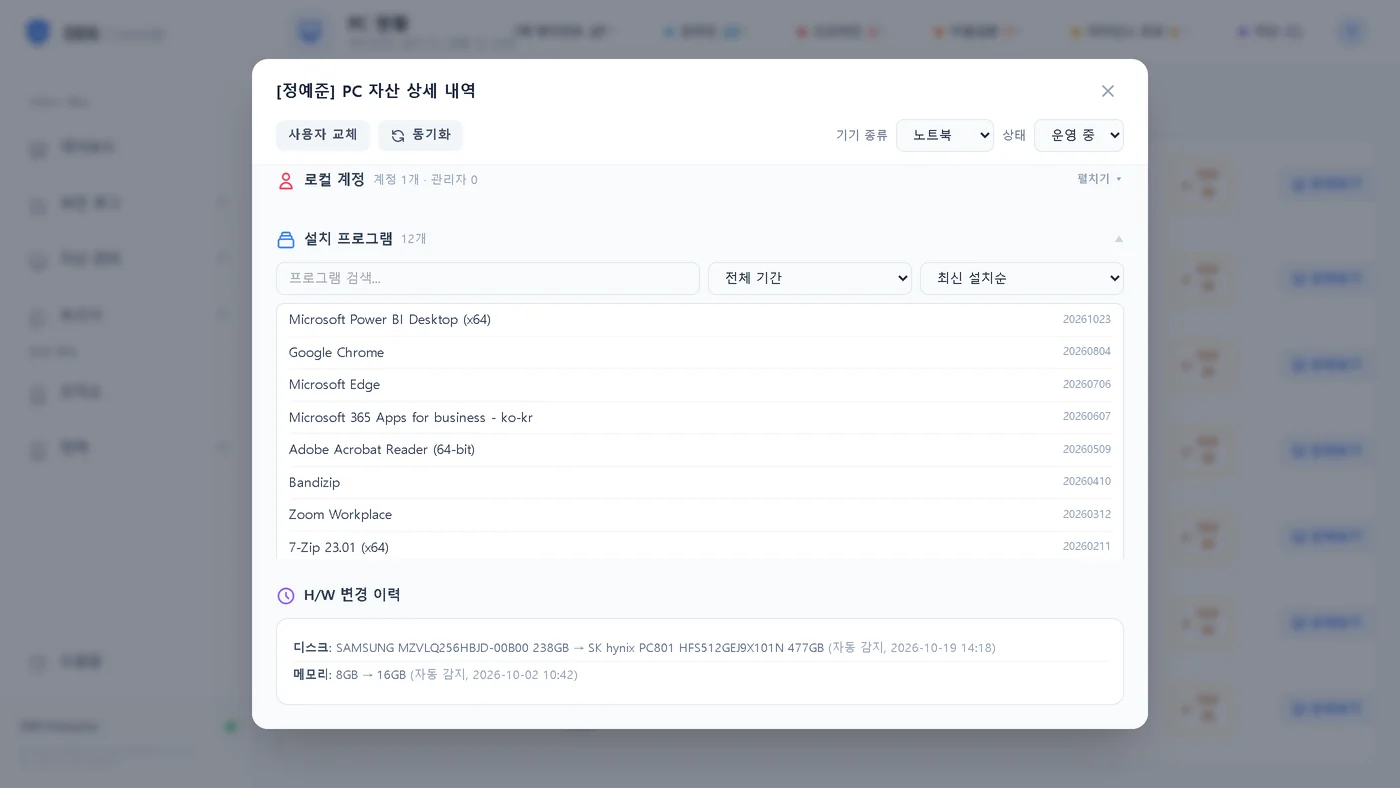
Task: Expand the 로컬 계정 section via 펼치기
Action: [x=1100, y=179]
